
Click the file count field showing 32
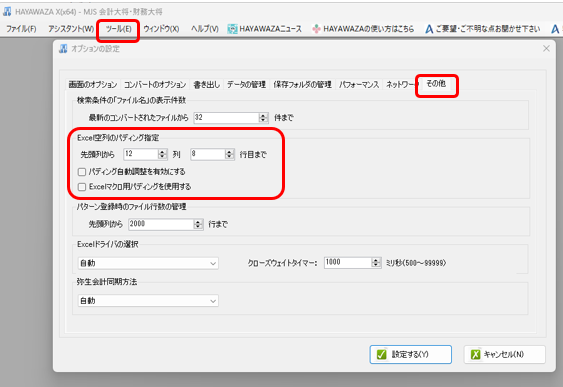point(226,117)
